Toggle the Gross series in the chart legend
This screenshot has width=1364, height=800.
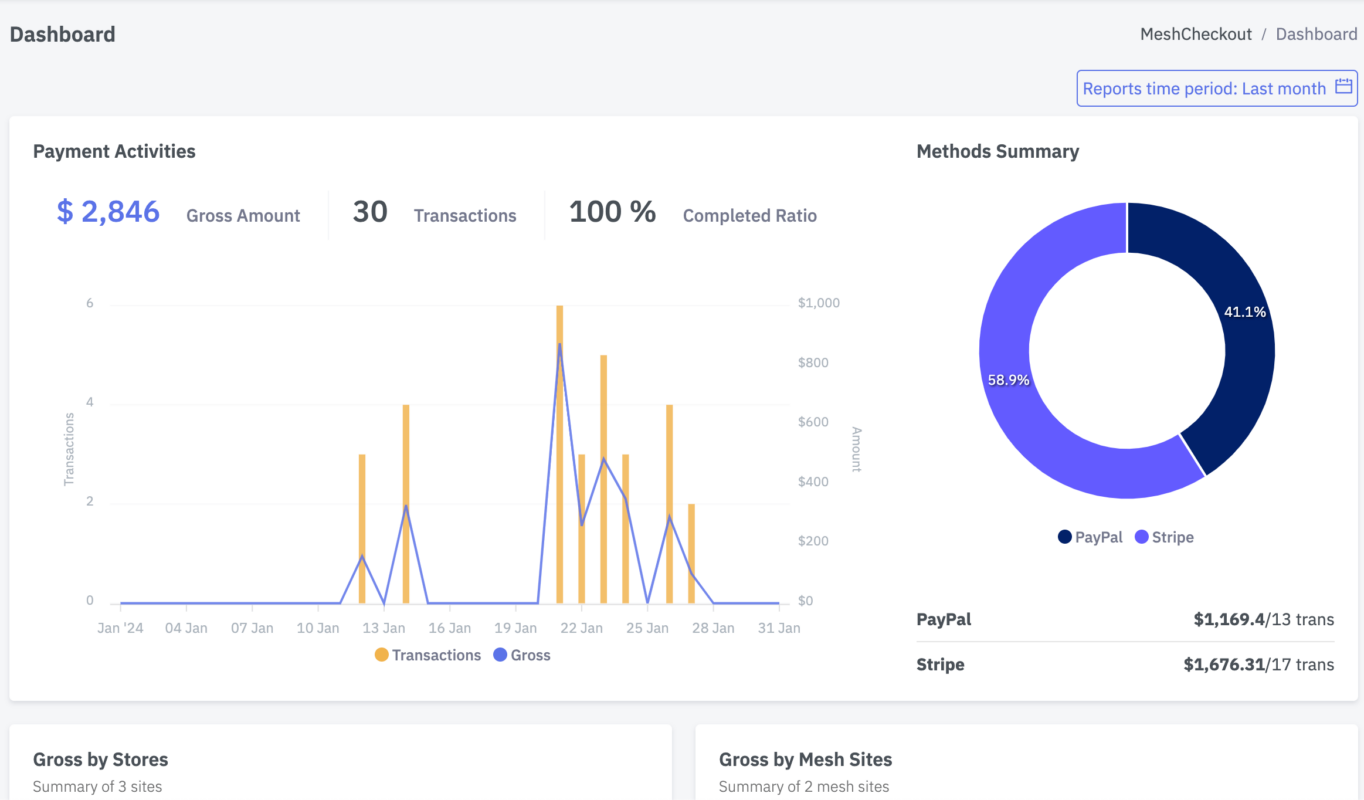coord(530,655)
